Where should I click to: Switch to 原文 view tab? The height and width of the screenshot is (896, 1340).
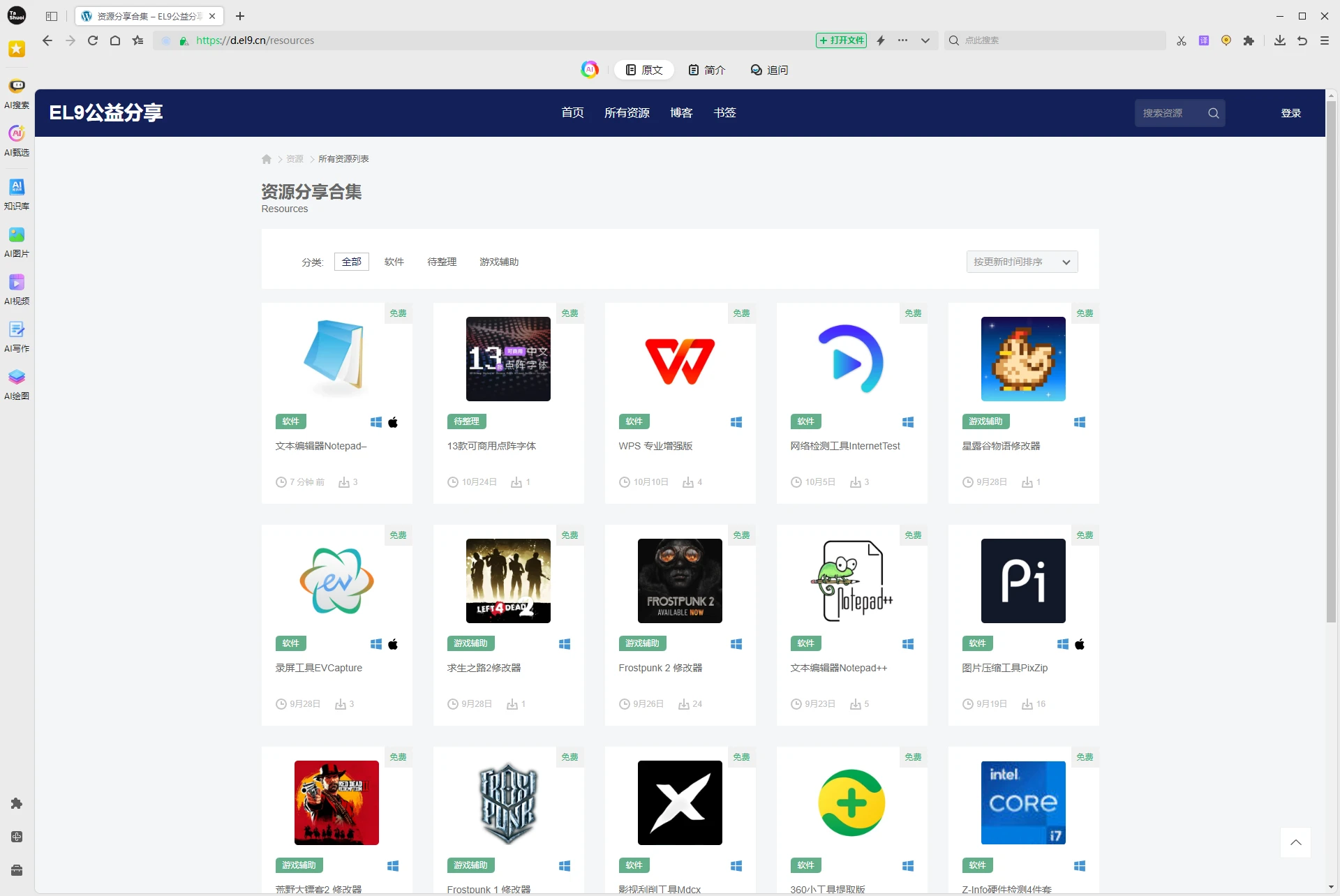[644, 70]
